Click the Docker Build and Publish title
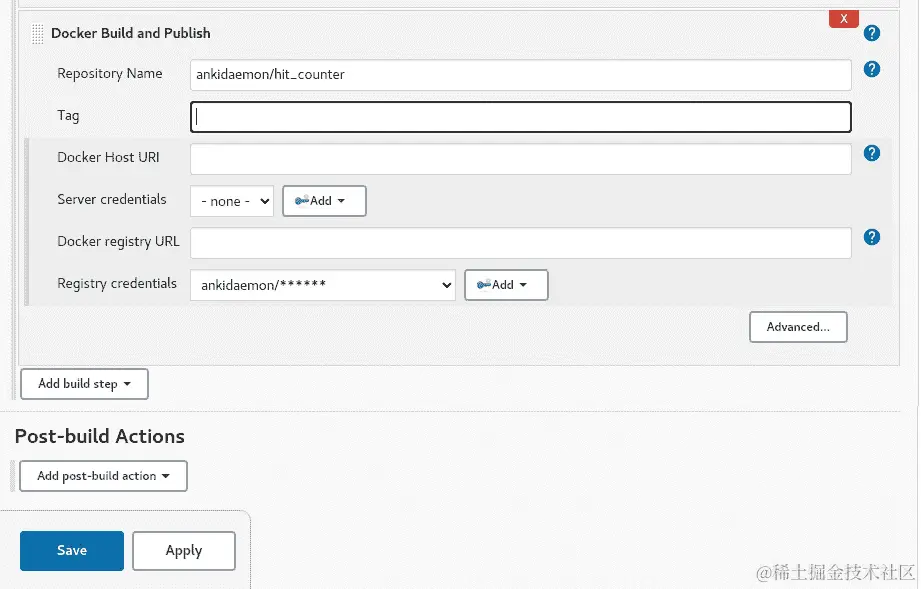 pos(131,34)
